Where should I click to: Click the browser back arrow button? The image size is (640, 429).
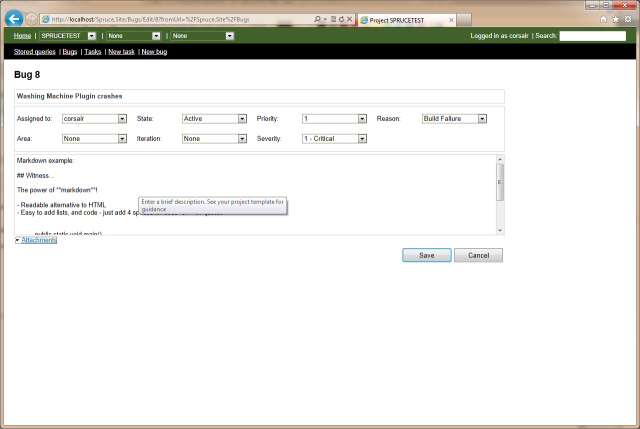[14, 19]
